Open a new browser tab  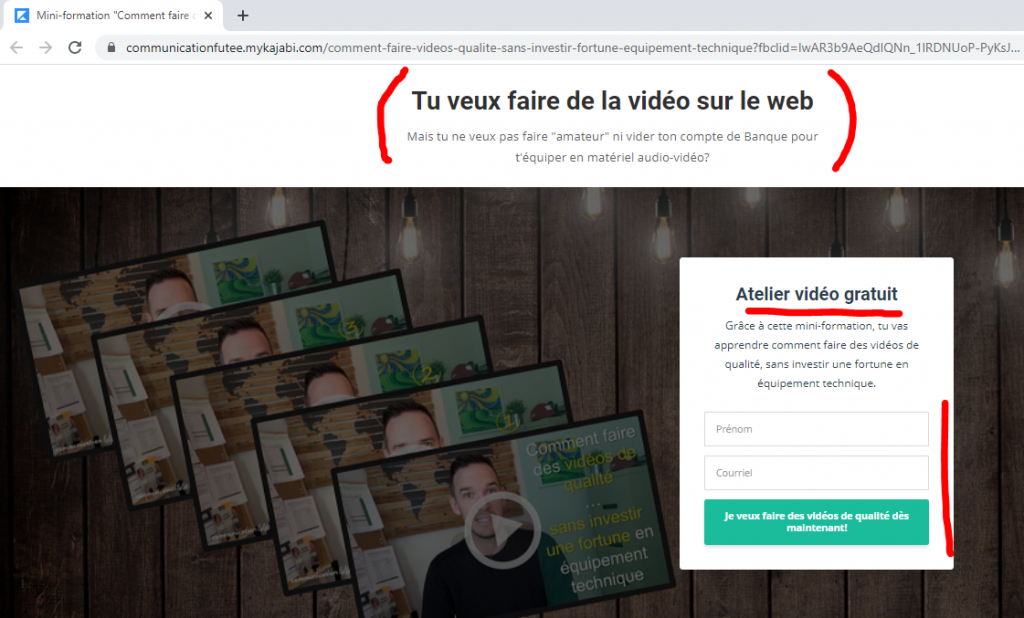(242, 16)
